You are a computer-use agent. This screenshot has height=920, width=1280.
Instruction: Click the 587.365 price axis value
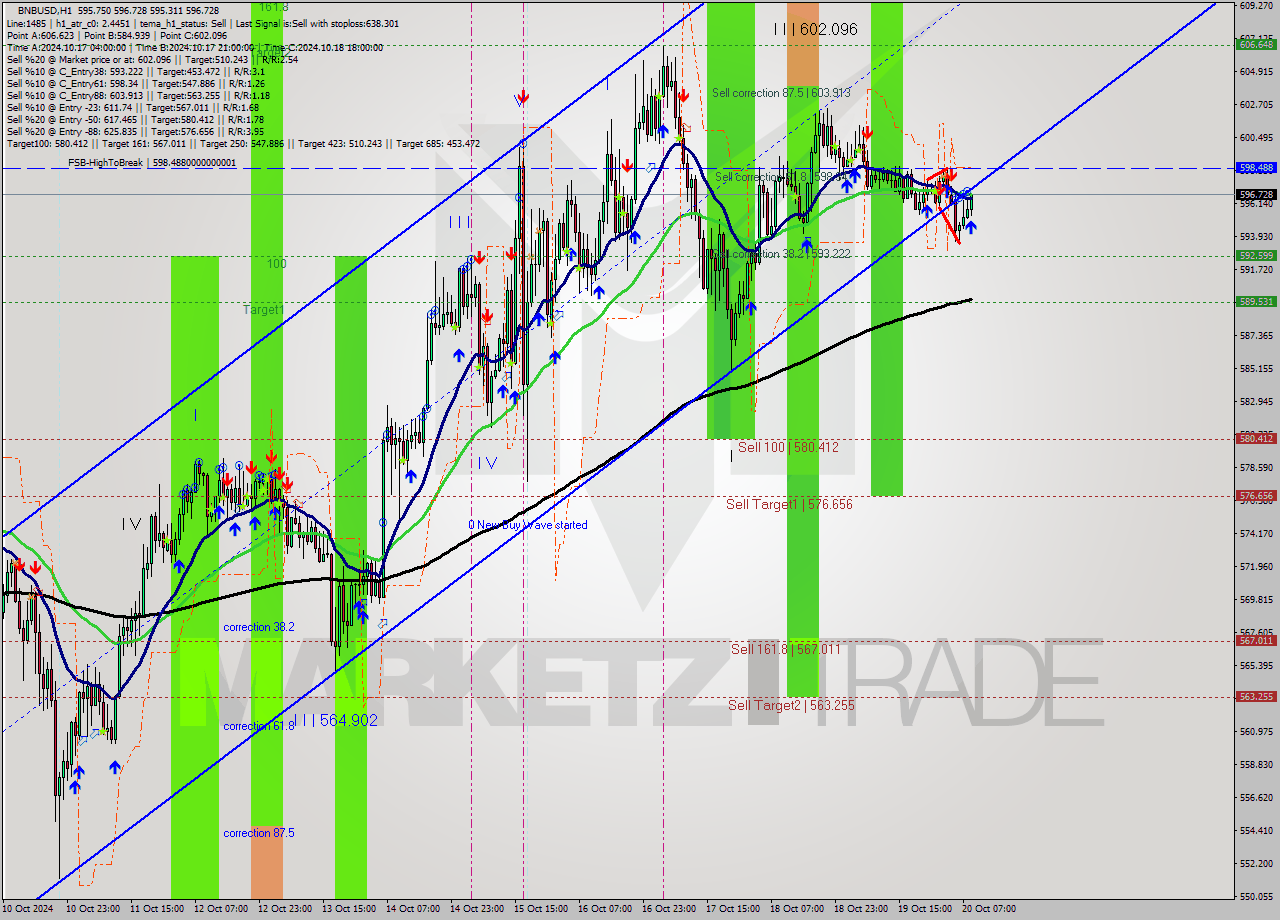coord(1256,335)
